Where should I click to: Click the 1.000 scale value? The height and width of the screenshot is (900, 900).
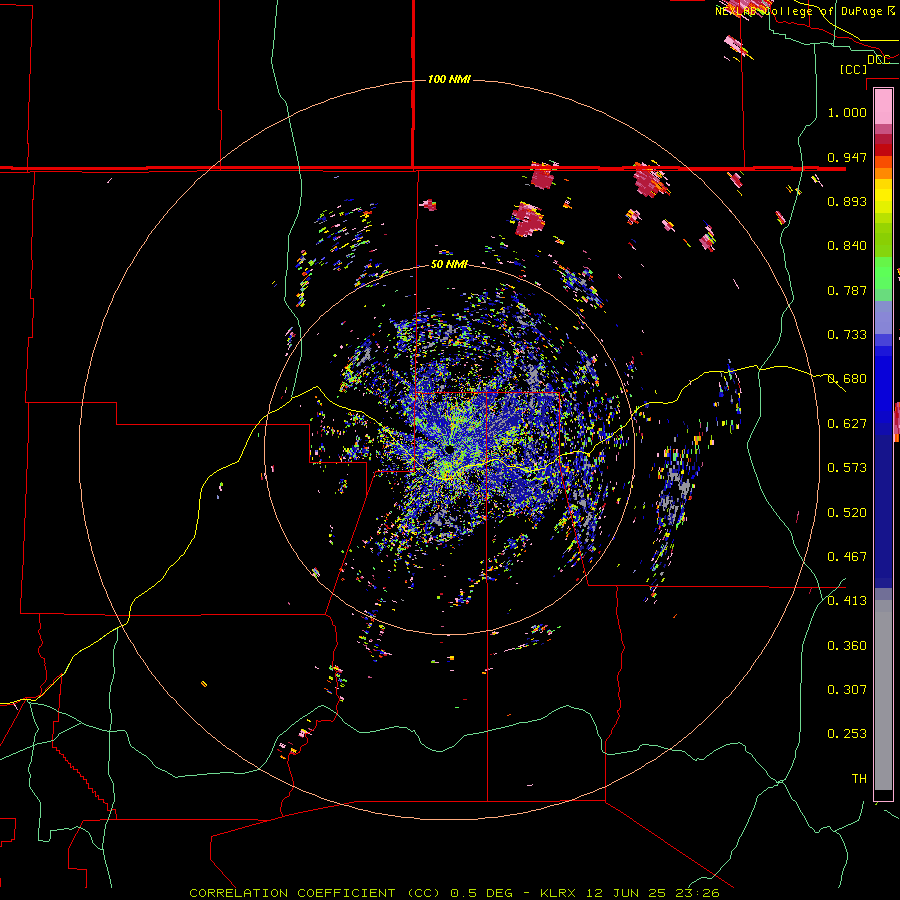point(847,112)
